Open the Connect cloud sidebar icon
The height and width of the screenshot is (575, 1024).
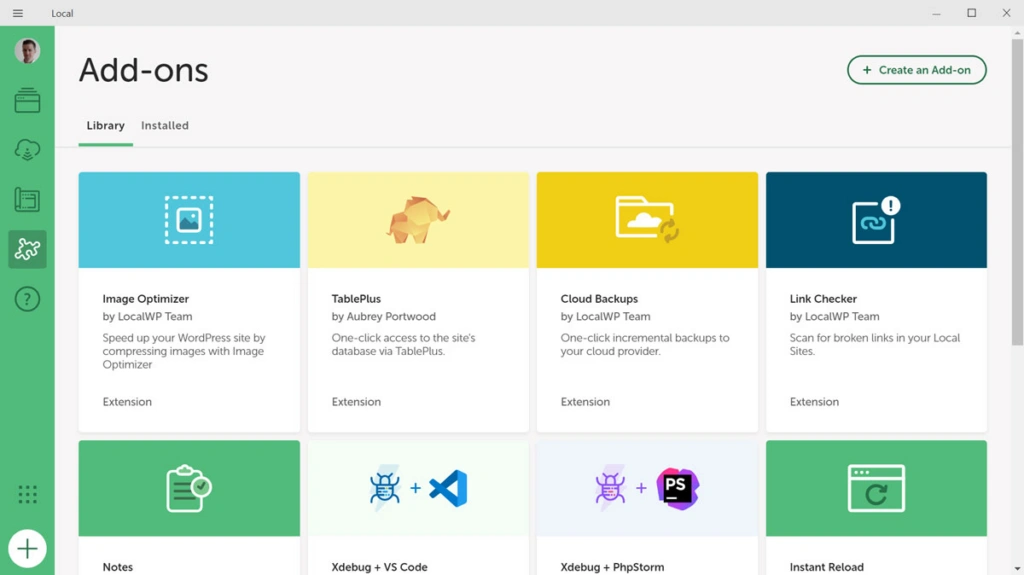click(27, 150)
